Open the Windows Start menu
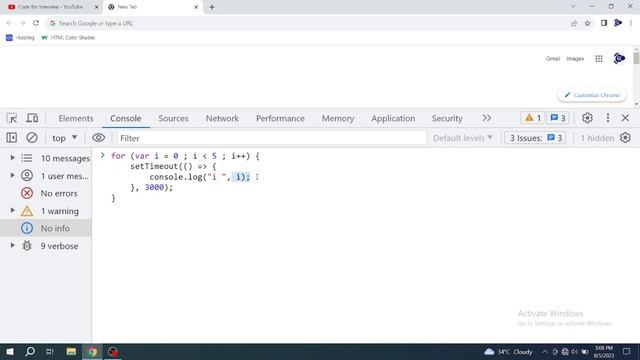Image resolution: width=640 pixels, height=360 pixels. point(10,352)
